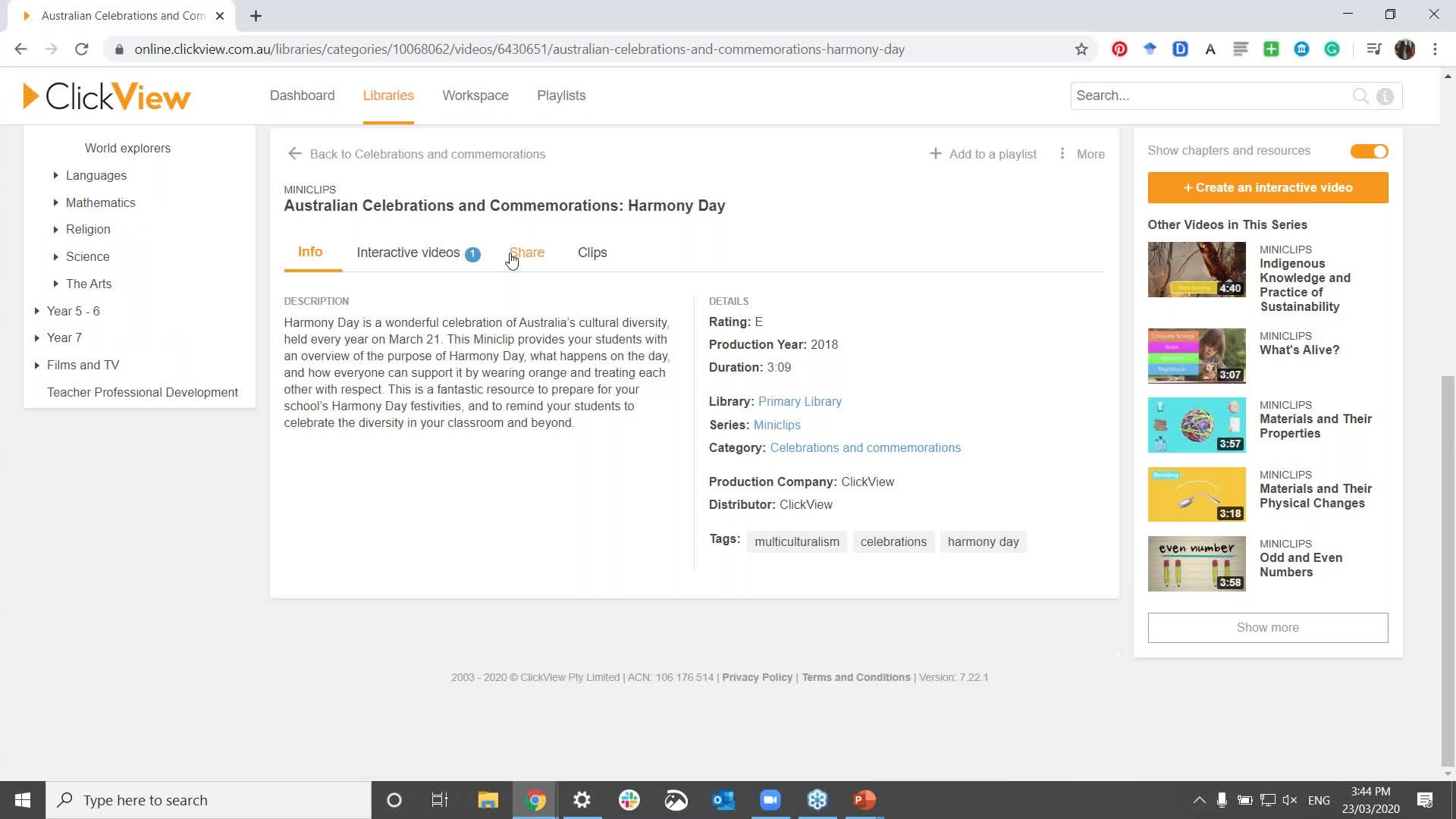
Task: Go back in browser history
Action: 21,49
